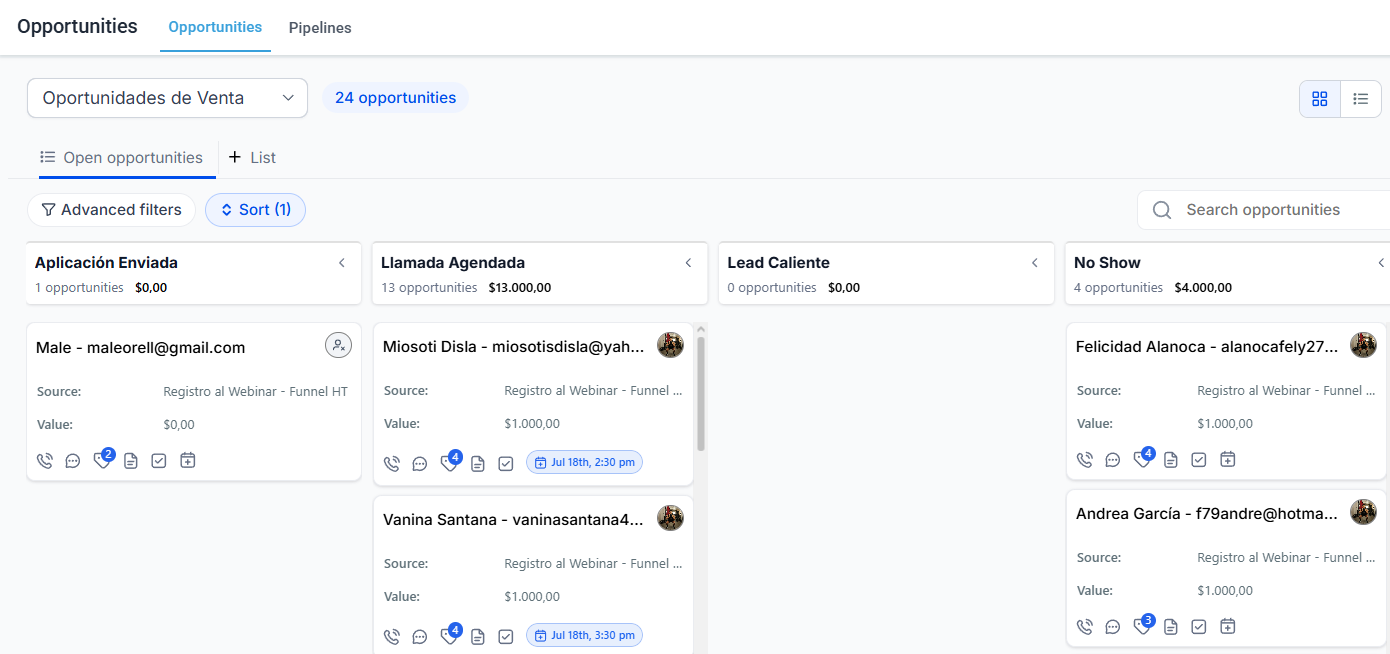The width and height of the screenshot is (1390, 654).
Task: Open the Jul 18th, 2:30 pm appointment badge
Action: pos(585,463)
